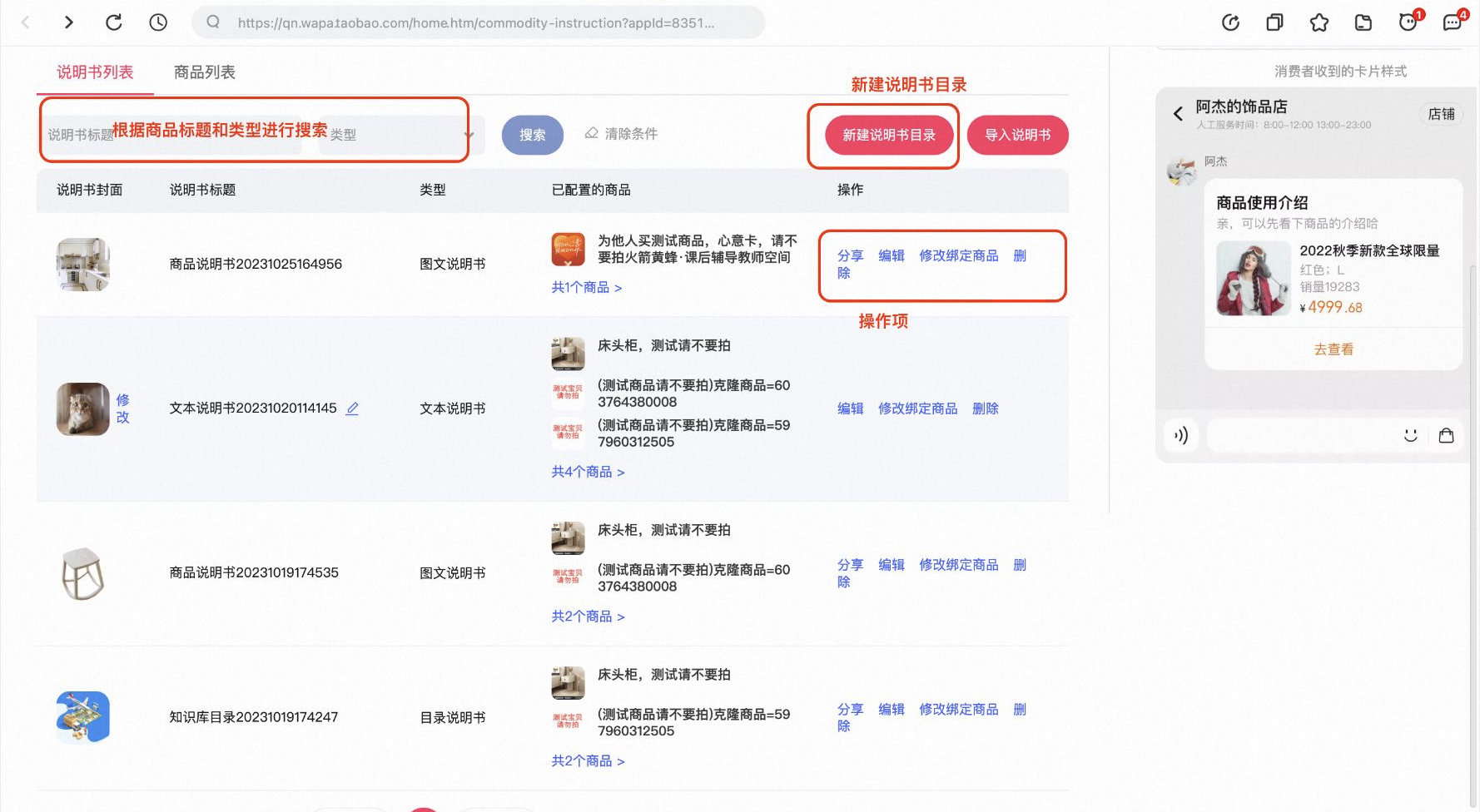Click 分享 for 知识库目录20231019174247

pyautogui.click(x=850, y=710)
